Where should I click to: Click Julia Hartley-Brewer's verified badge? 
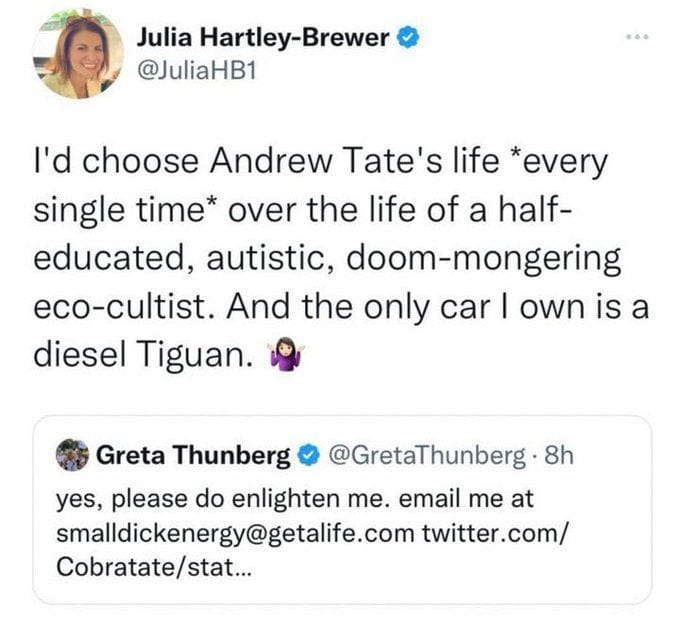pos(407,38)
